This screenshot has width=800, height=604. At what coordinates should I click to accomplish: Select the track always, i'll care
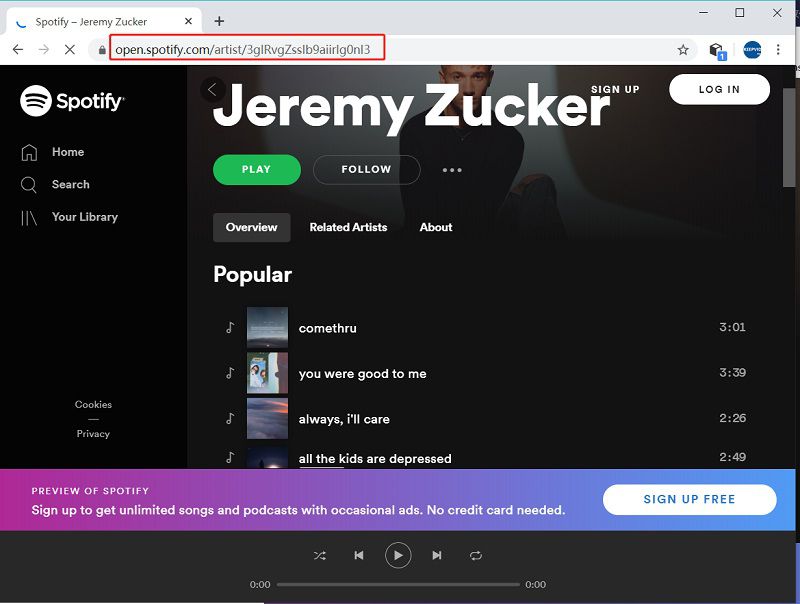[x=344, y=419]
